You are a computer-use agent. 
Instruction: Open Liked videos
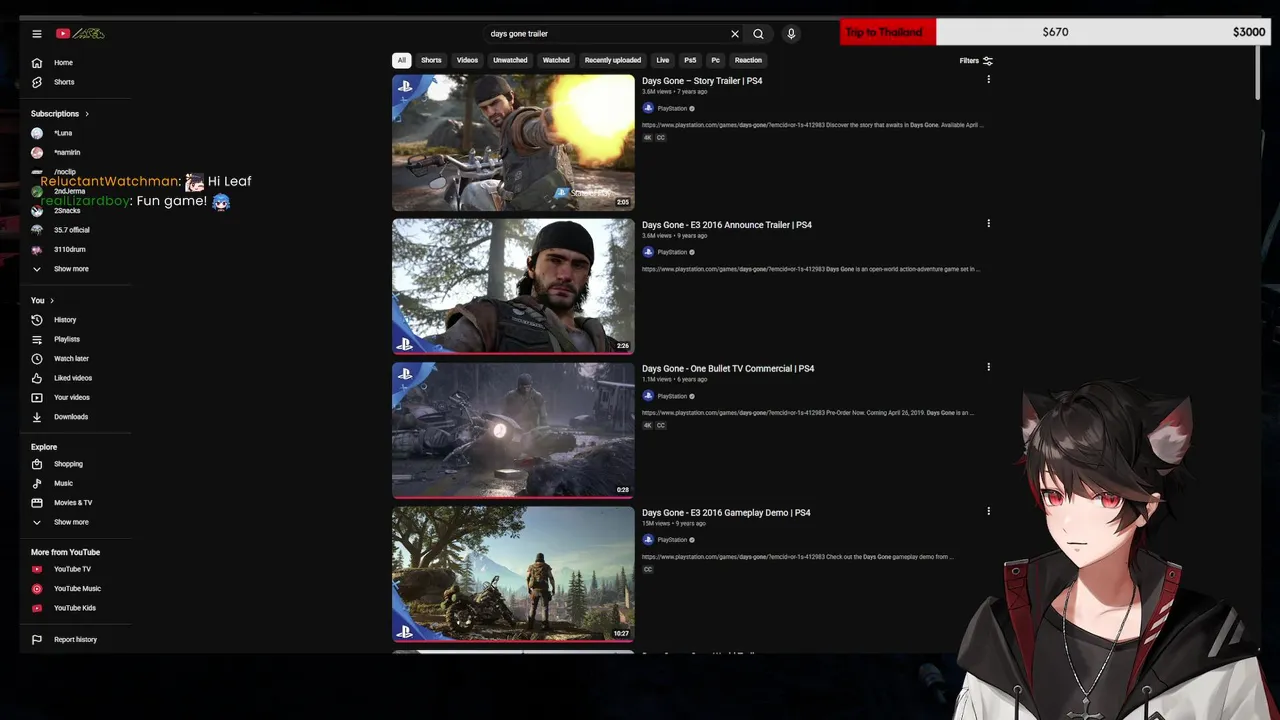click(x=73, y=378)
